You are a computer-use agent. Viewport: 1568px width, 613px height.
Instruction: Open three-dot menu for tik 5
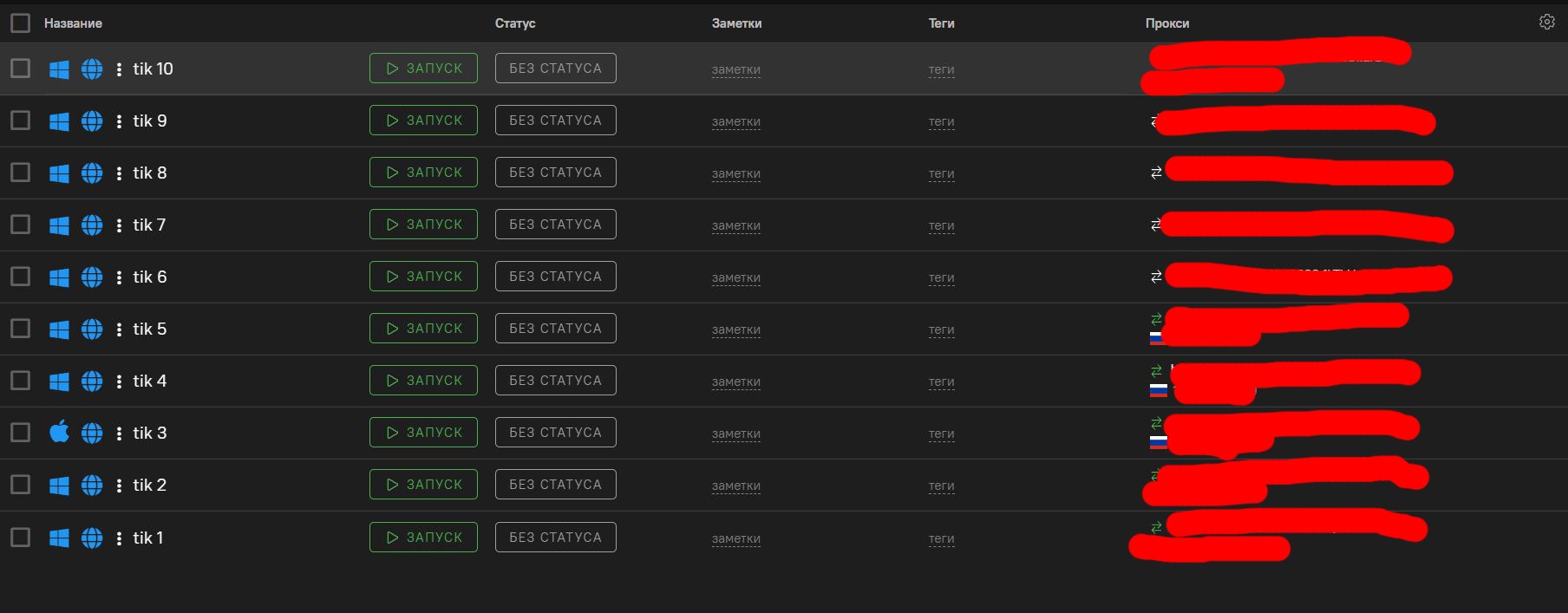pyautogui.click(x=119, y=329)
